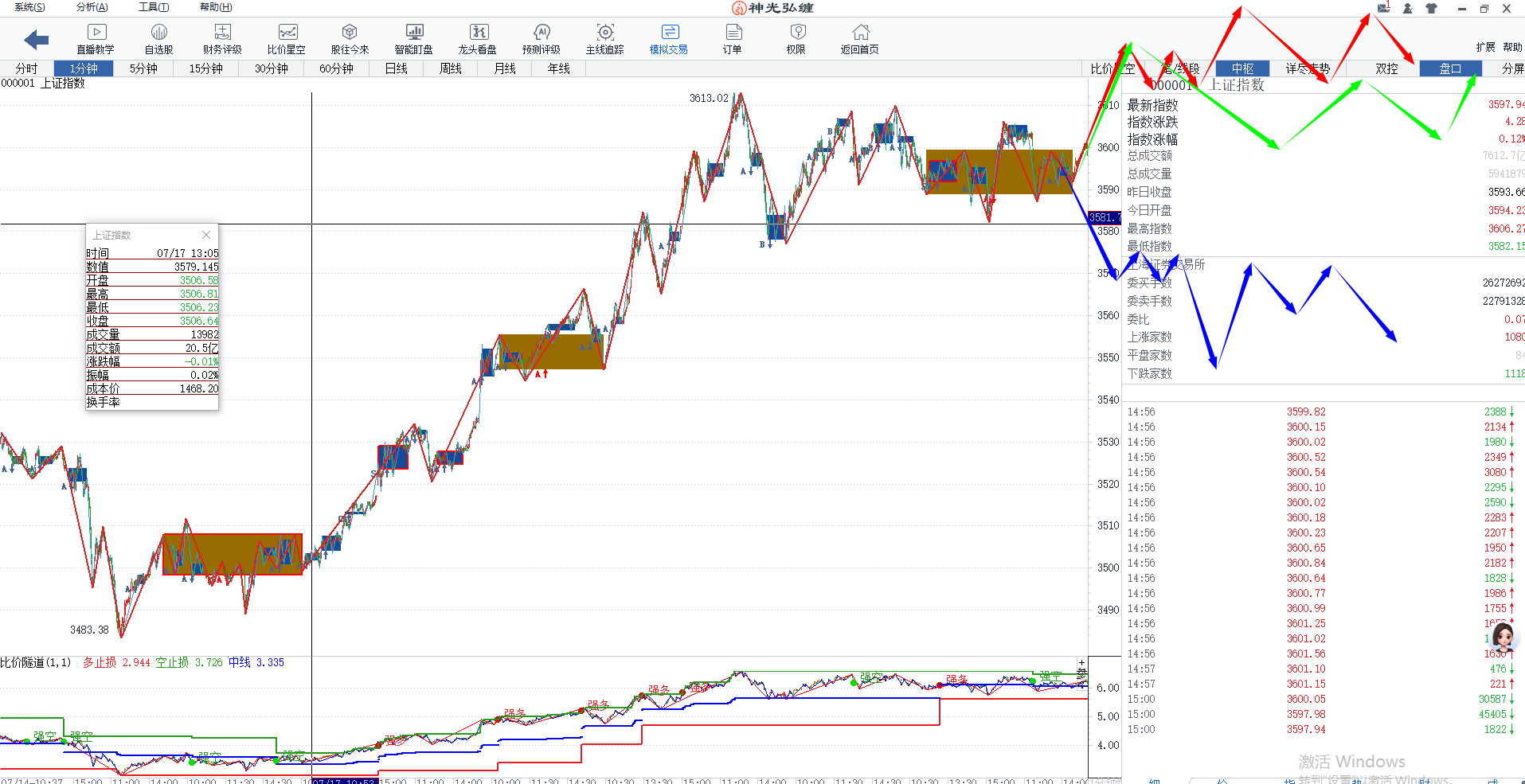The height and width of the screenshot is (784, 1525).
Task: Open the 分析(A) menu
Action: tap(92, 7)
